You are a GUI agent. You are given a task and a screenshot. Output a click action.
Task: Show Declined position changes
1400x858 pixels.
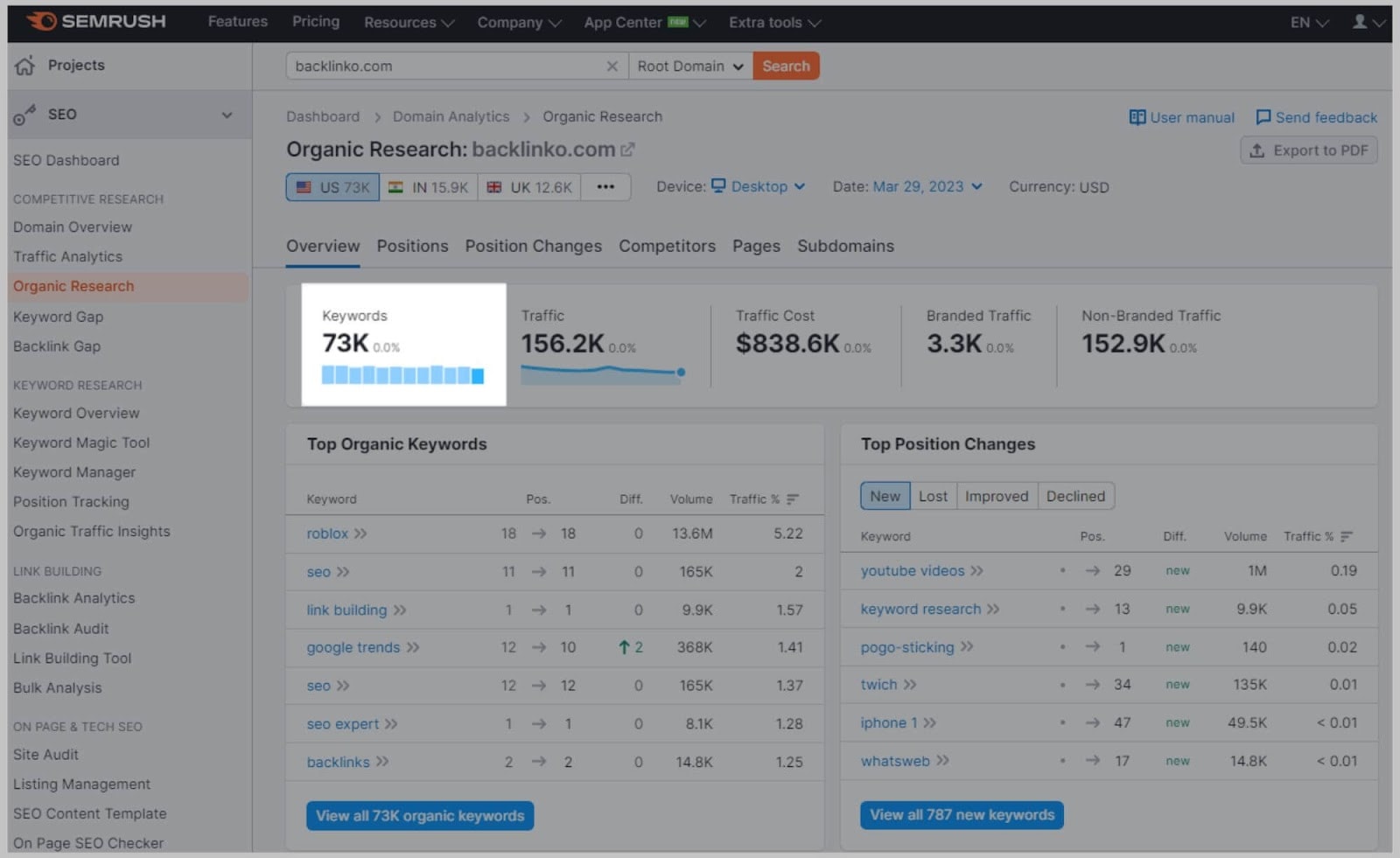tap(1075, 496)
